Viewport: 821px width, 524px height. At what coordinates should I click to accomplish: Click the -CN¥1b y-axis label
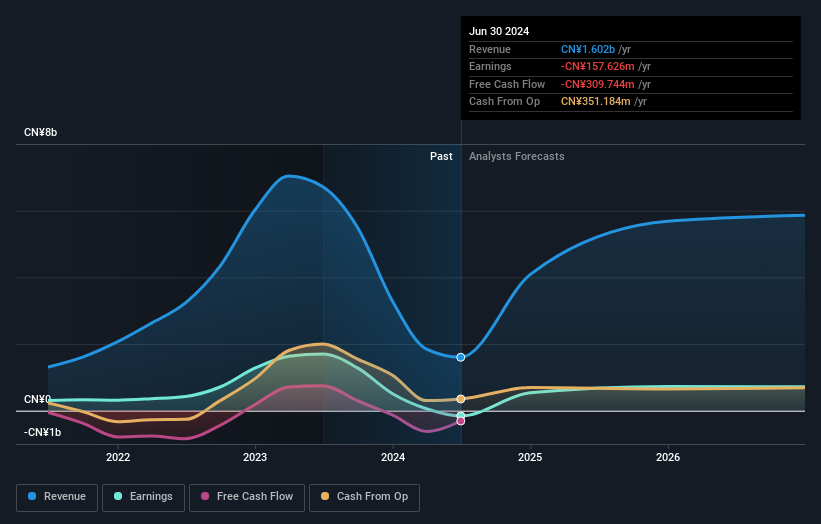pyautogui.click(x=42, y=432)
